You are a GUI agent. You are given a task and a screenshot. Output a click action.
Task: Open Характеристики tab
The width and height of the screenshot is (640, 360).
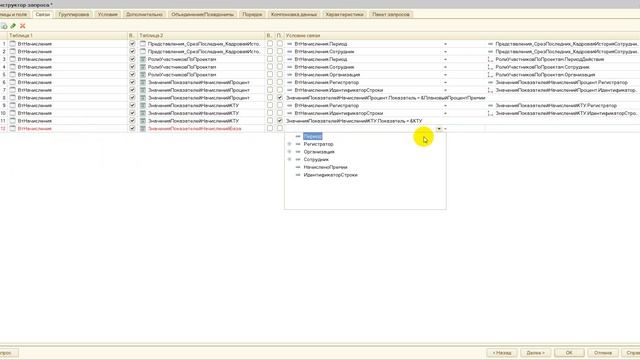pyautogui.click(x=344, y=14)
